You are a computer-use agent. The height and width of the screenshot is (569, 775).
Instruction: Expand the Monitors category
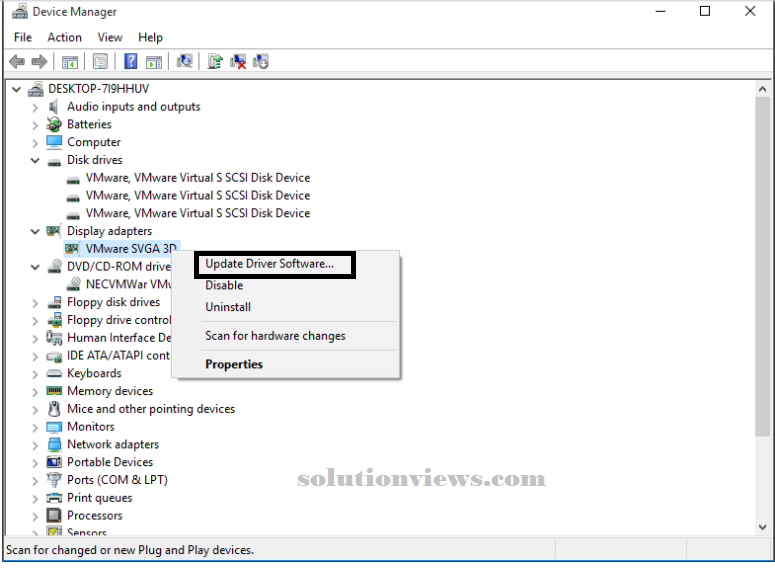35,427
